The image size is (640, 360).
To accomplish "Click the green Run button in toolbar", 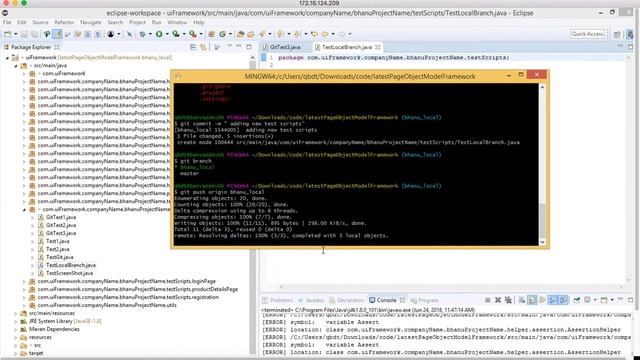I will (159, 34).
